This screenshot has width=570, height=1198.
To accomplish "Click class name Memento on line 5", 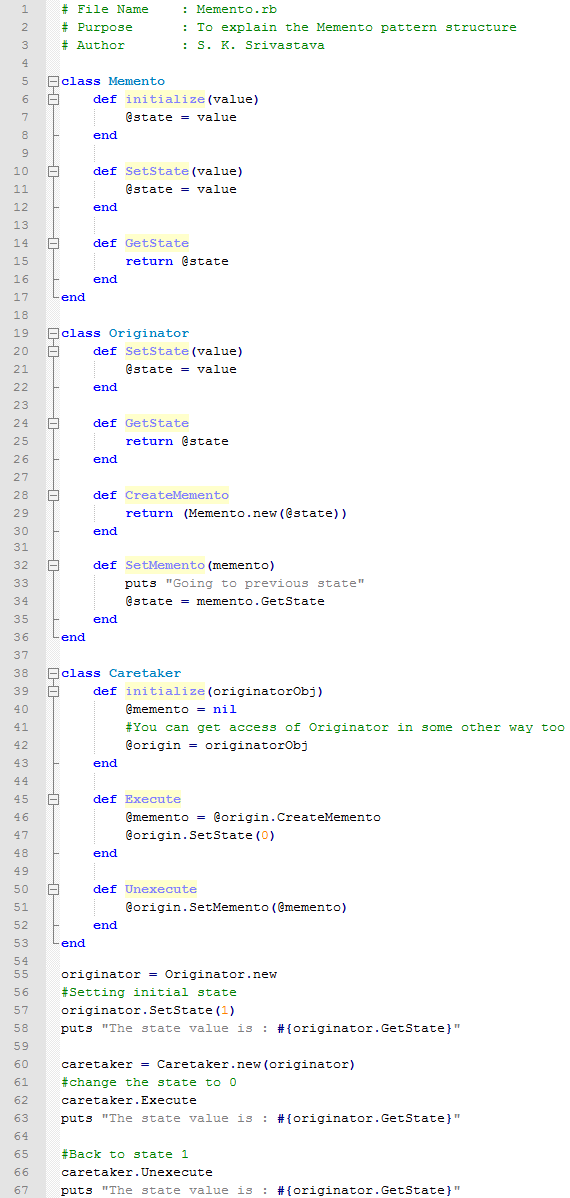I will coord(137,81).
